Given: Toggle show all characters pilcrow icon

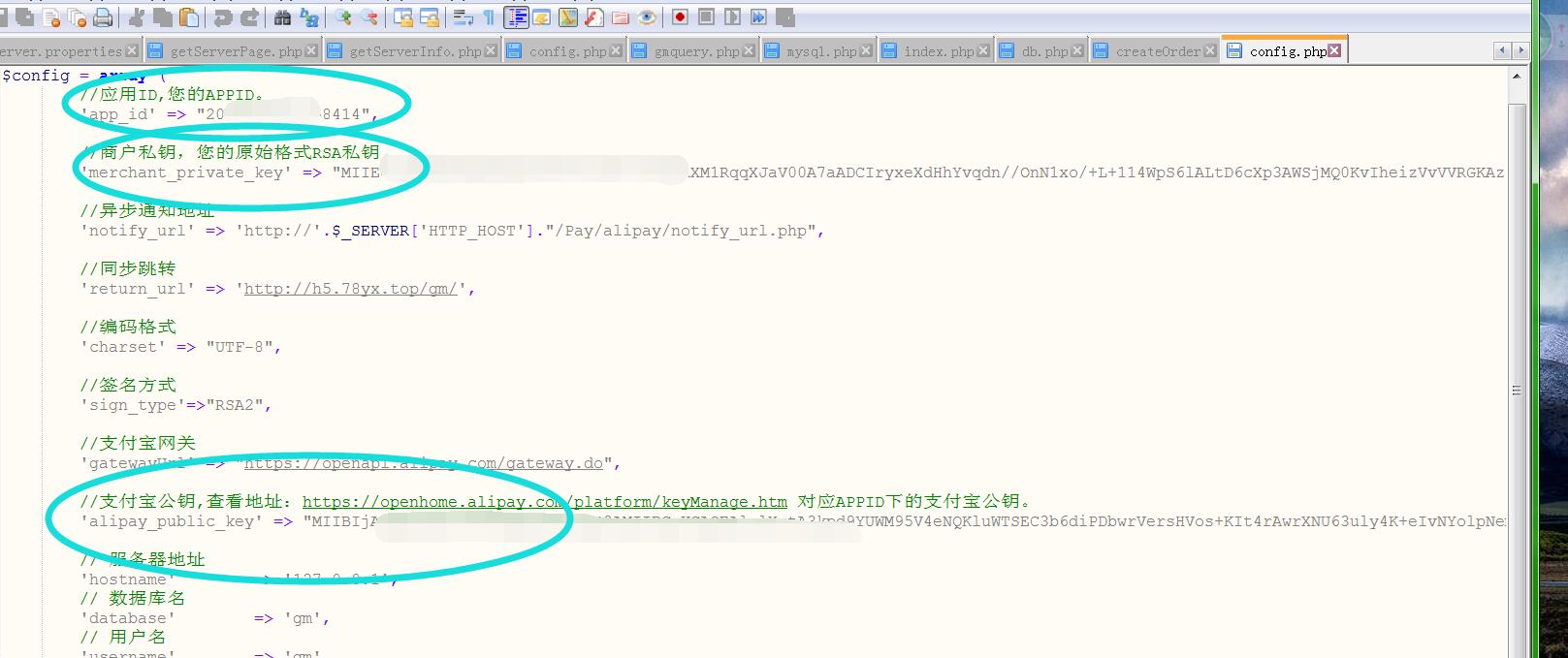Looking at the screenshot, I should coord(488,17).
